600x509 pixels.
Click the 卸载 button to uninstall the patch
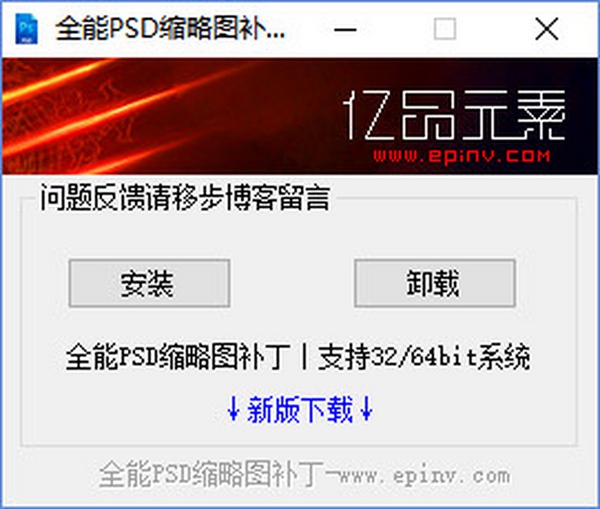click(435, 283)
